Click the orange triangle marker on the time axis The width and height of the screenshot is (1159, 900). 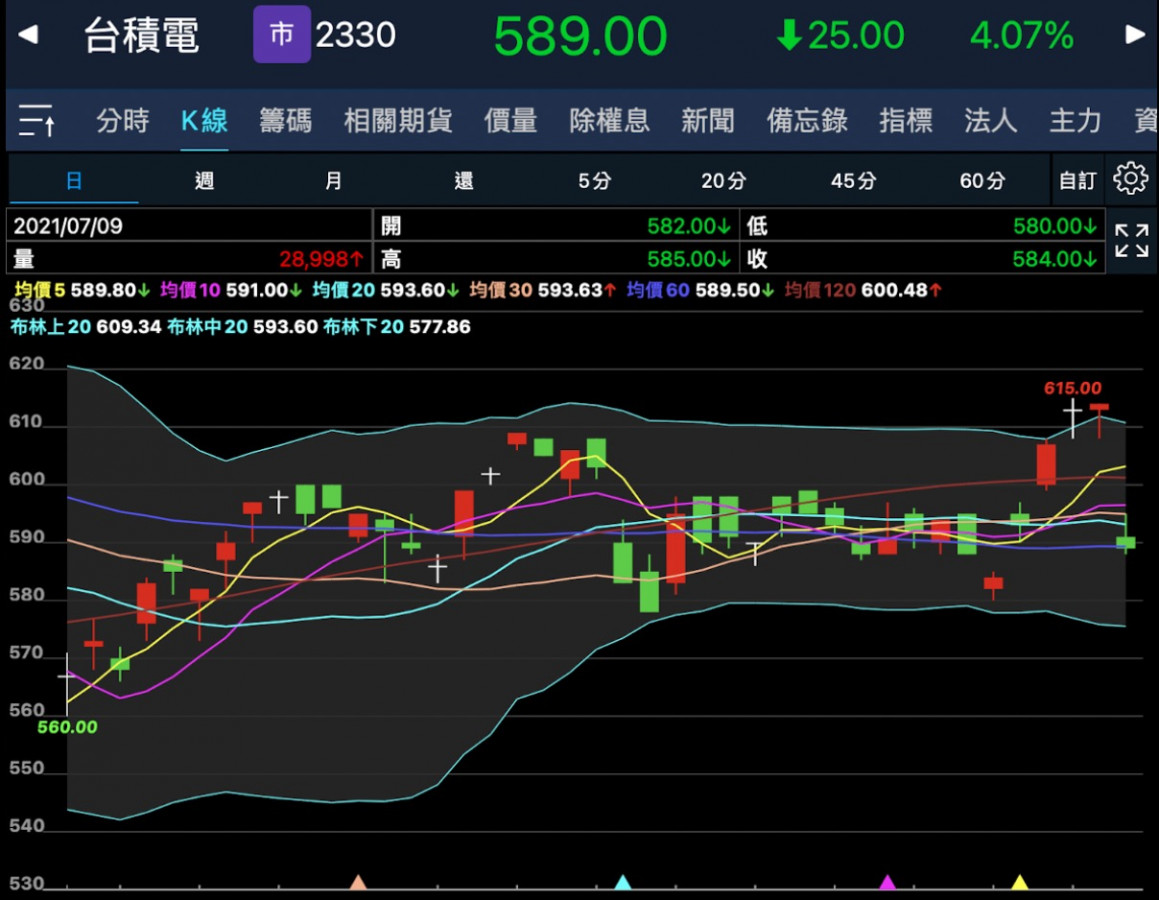358,882
